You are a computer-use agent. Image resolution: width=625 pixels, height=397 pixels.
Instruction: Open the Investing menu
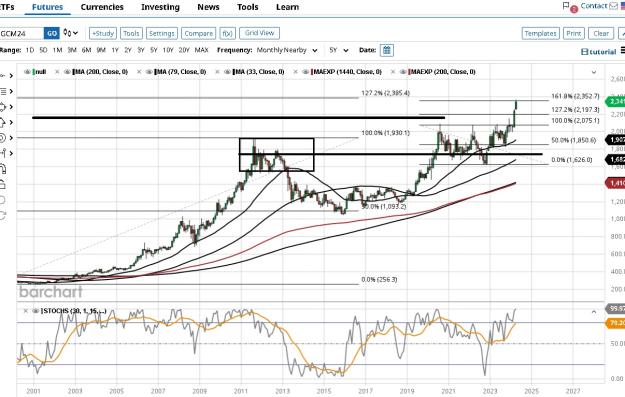coord(160,7)
